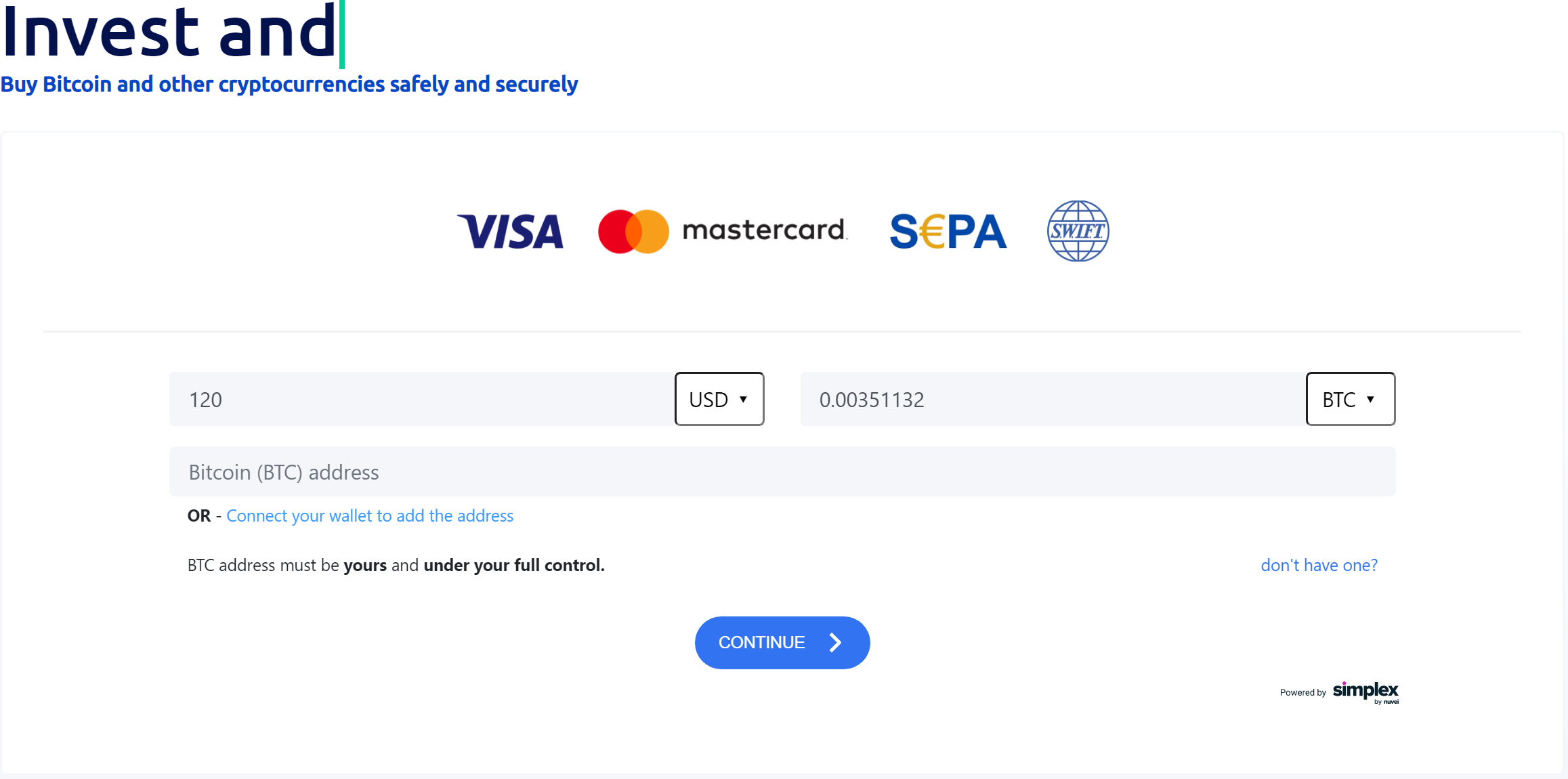Click the Mastercard red and orange circles logo
Screen dimensions: 1568x779
633,232
